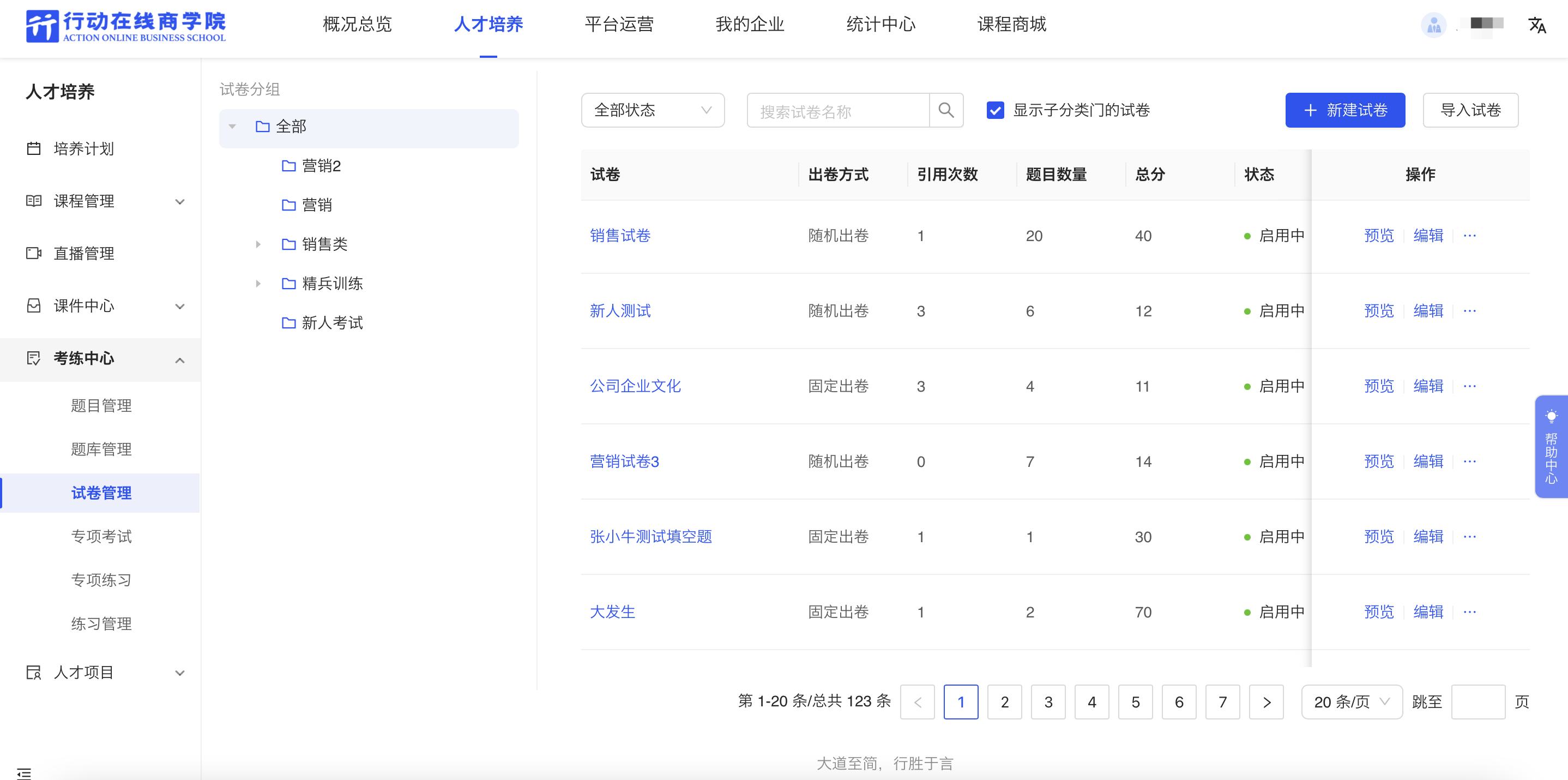Open more actions for 公司企业文化 row

tap(1469, 386)
